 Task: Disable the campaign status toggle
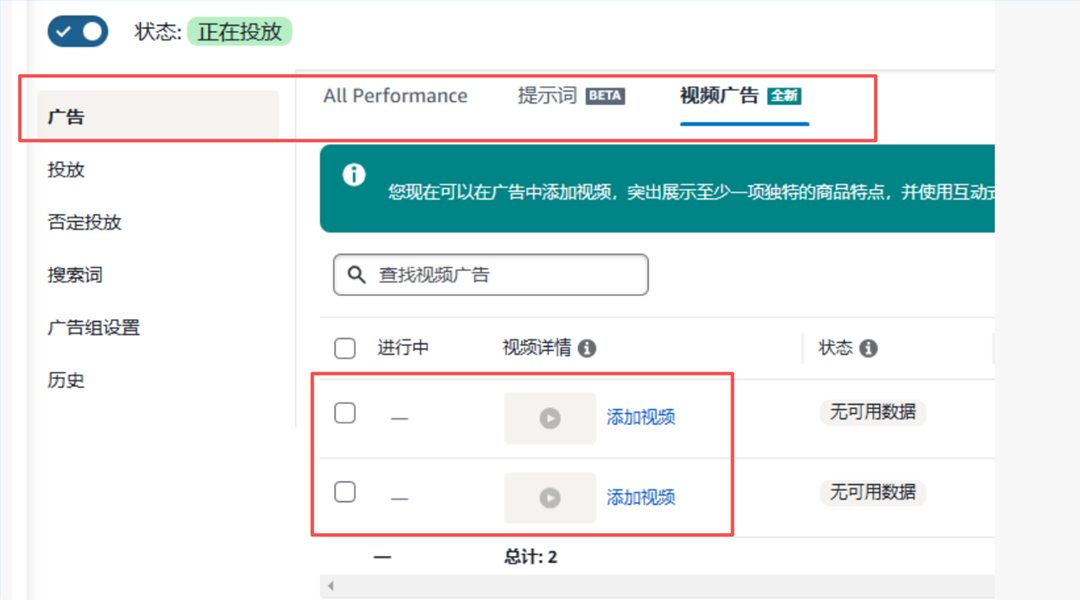(77, 31)
